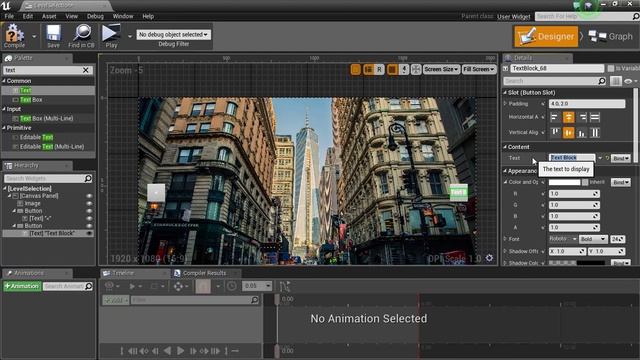
Task: Click the Save toolbar icon
Action: (53, 33)
